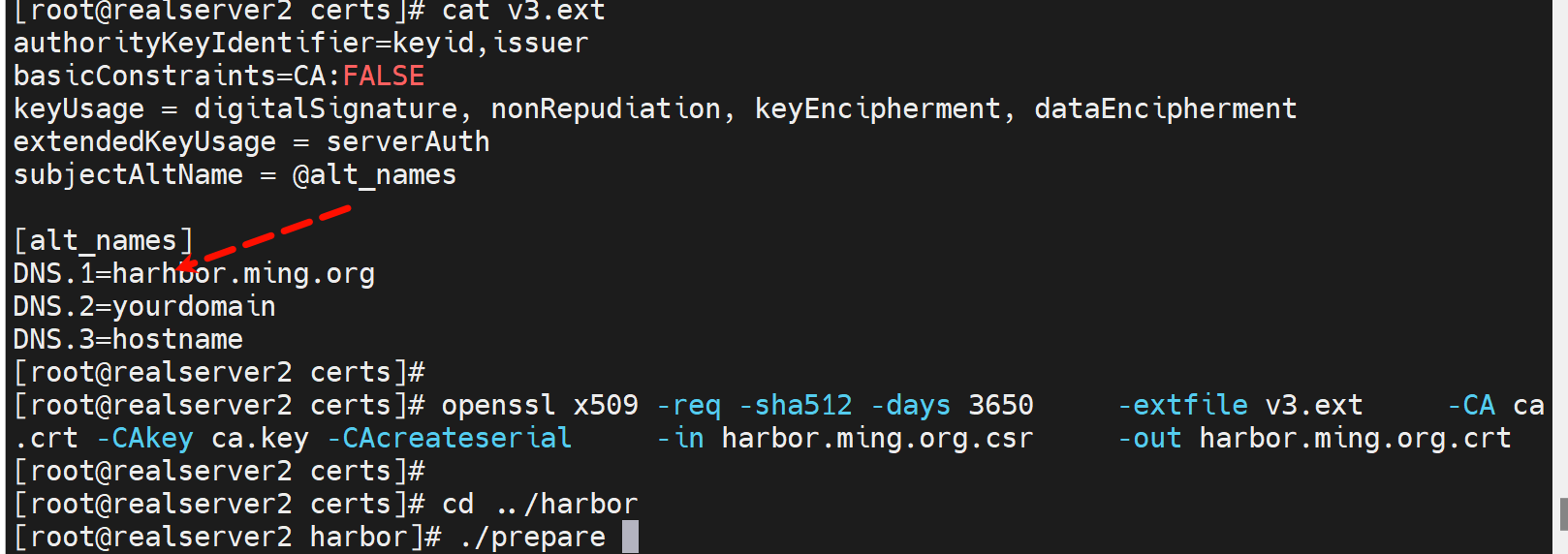Click the harbor.ming.org.csr filename
This screenshot has width=1568, height=554.
[x=877, y=438]
